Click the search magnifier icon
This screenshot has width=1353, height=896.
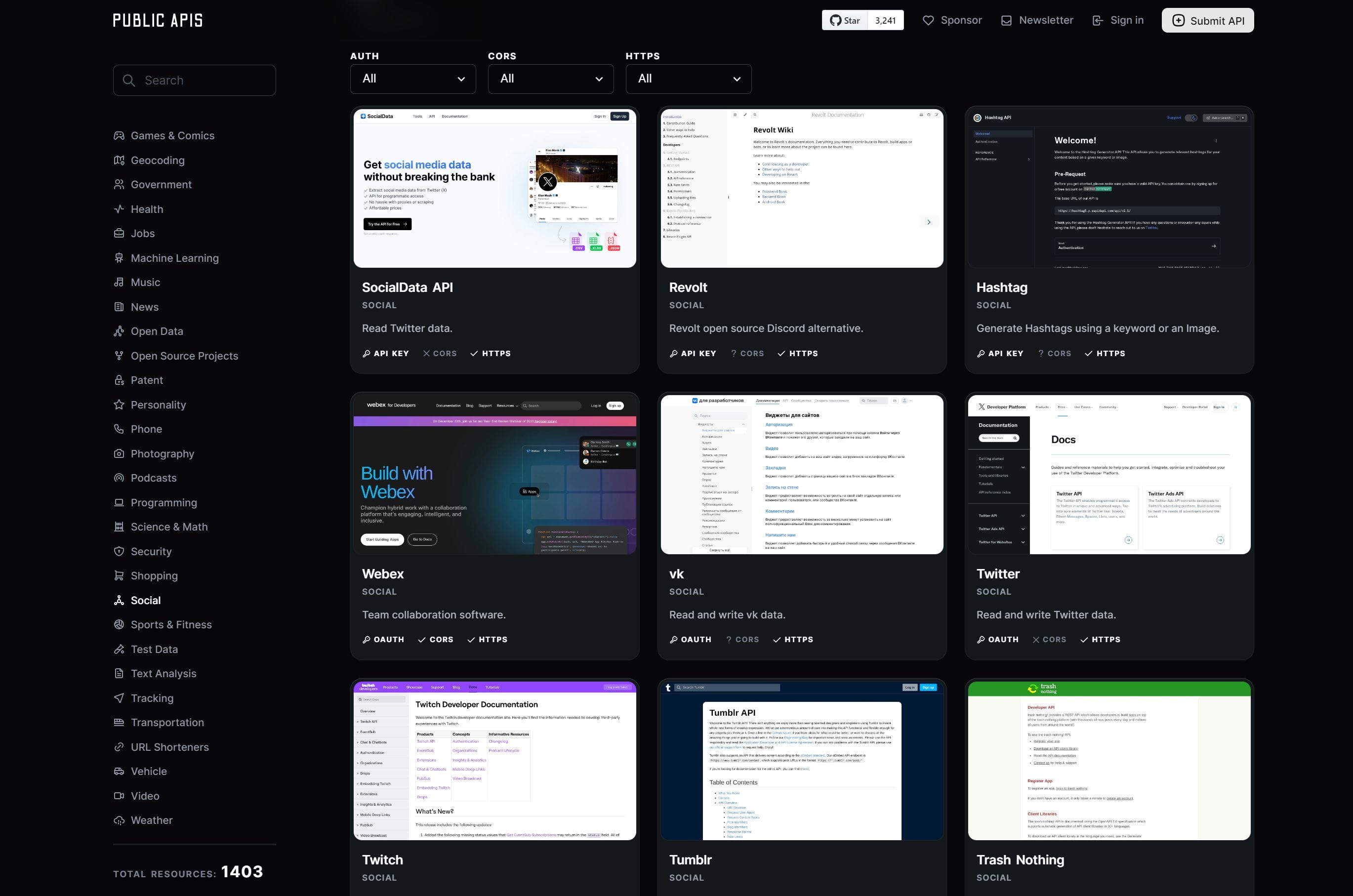pyautogui.click(x=129, y=81)
